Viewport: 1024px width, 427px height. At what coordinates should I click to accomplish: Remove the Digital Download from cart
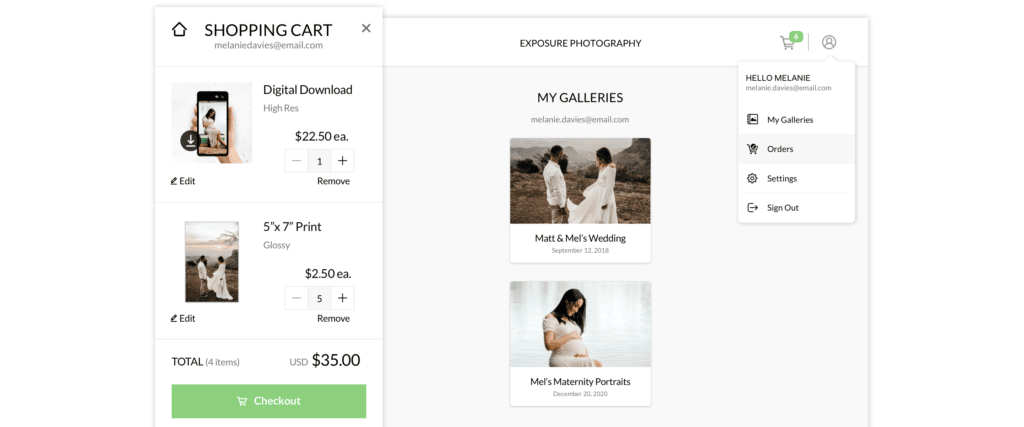pos(333,182)
